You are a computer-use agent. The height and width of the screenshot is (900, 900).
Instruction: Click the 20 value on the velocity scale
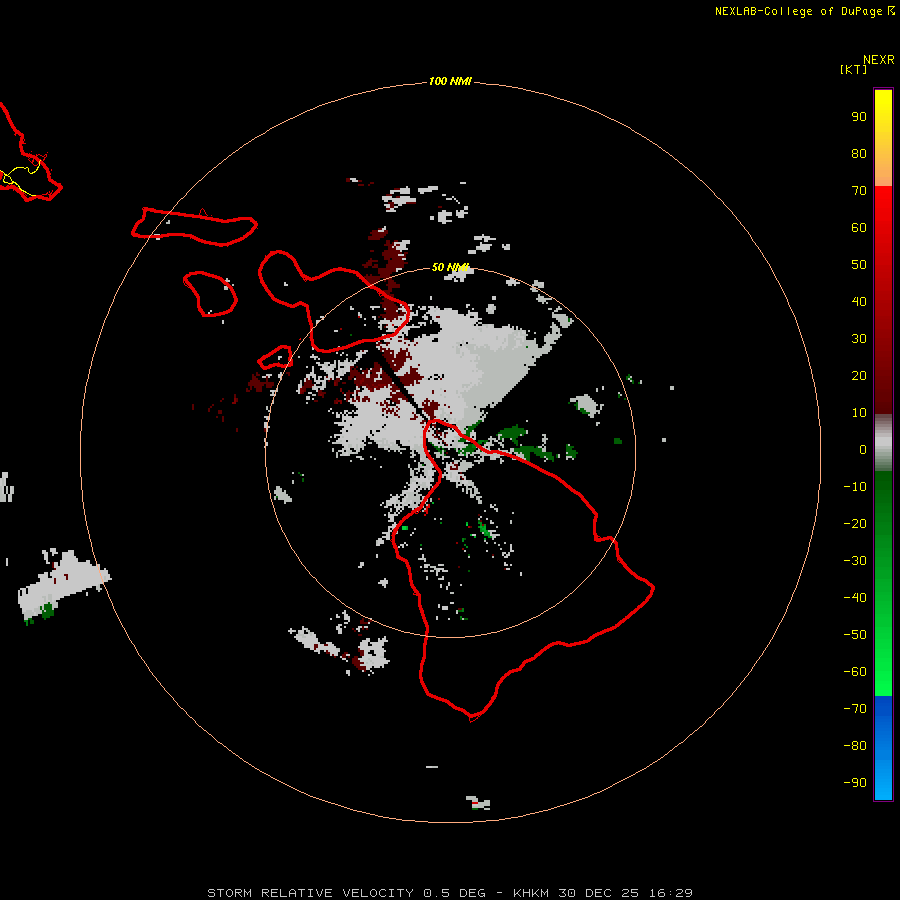coord(859,376)
